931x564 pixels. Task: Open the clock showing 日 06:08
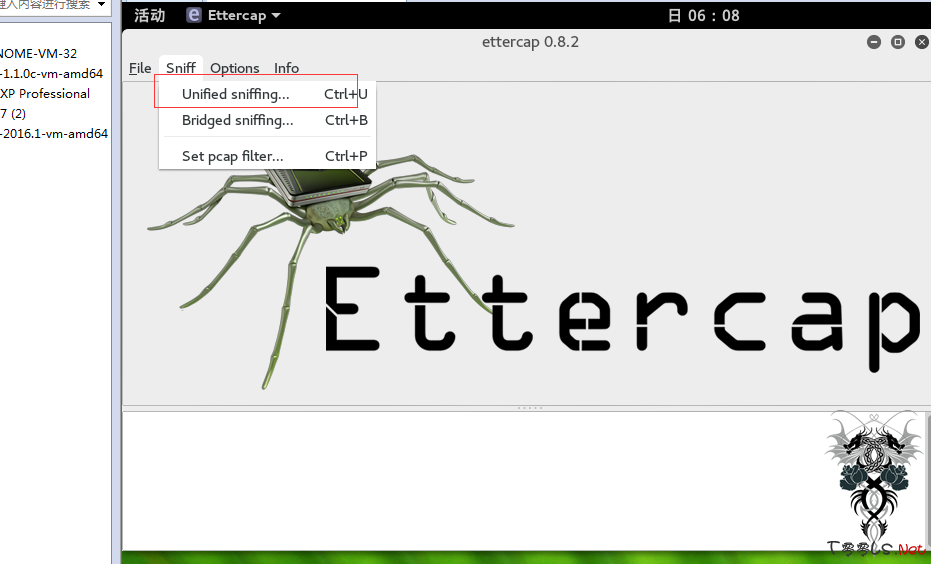click(x=704, y=16)
